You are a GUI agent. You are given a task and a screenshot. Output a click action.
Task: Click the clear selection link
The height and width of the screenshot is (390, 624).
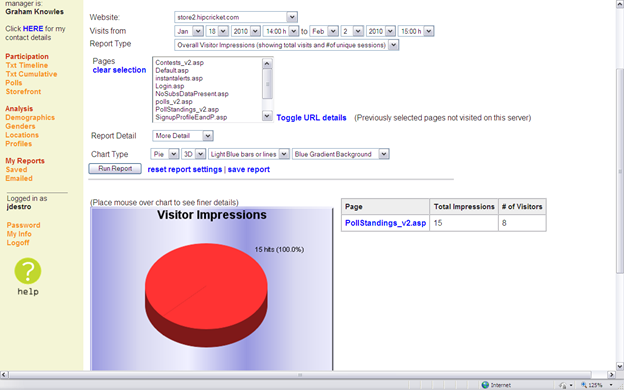[119, 70]
